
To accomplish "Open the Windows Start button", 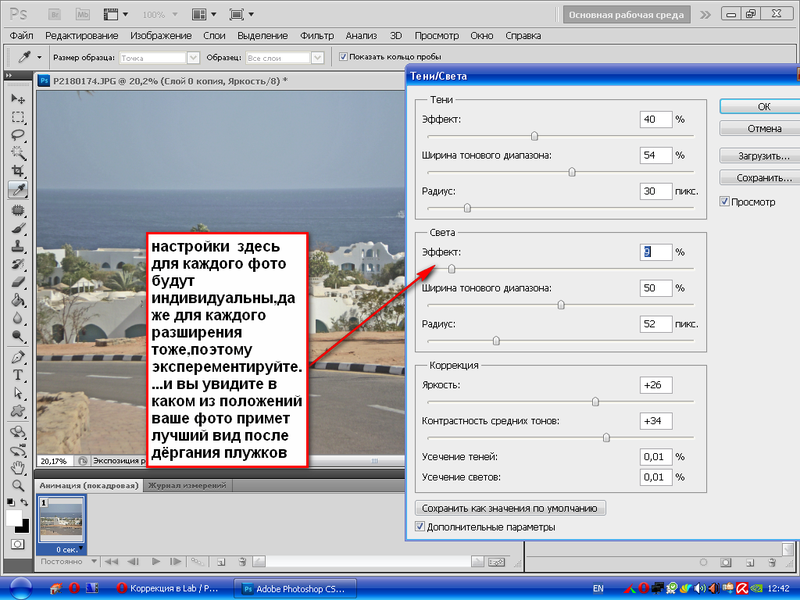I will click(20, 588).
